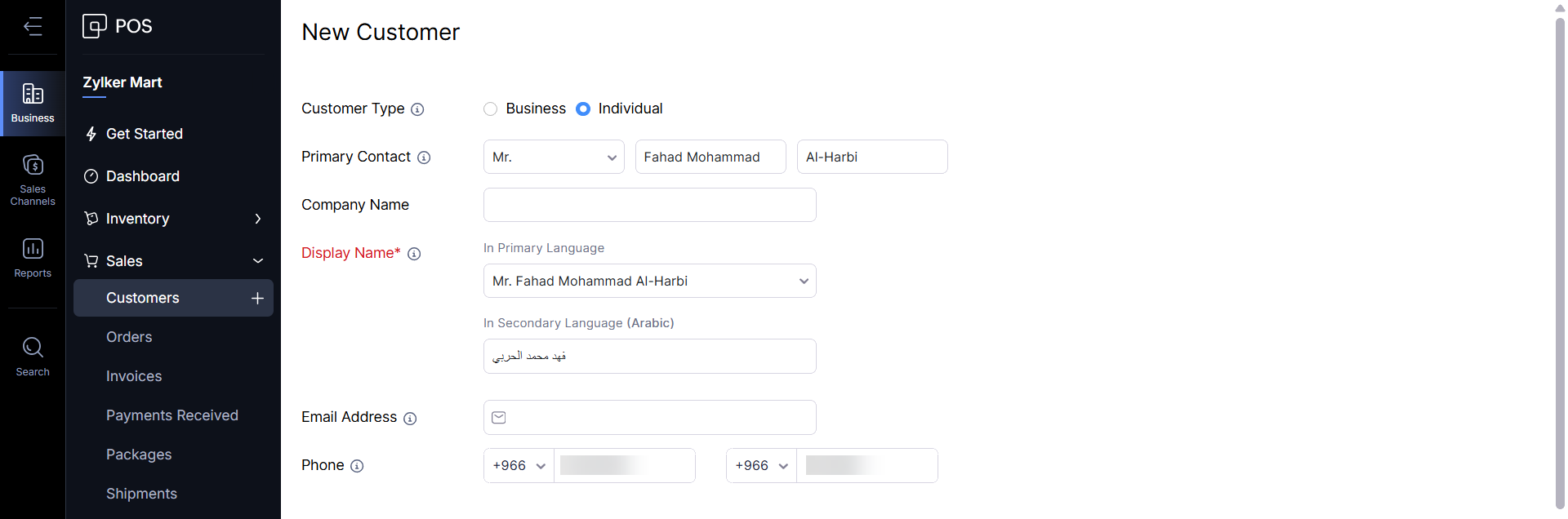Click the info icon beside Display Name
Viewport: 1568px width, 519px height.
click(414, 254)
